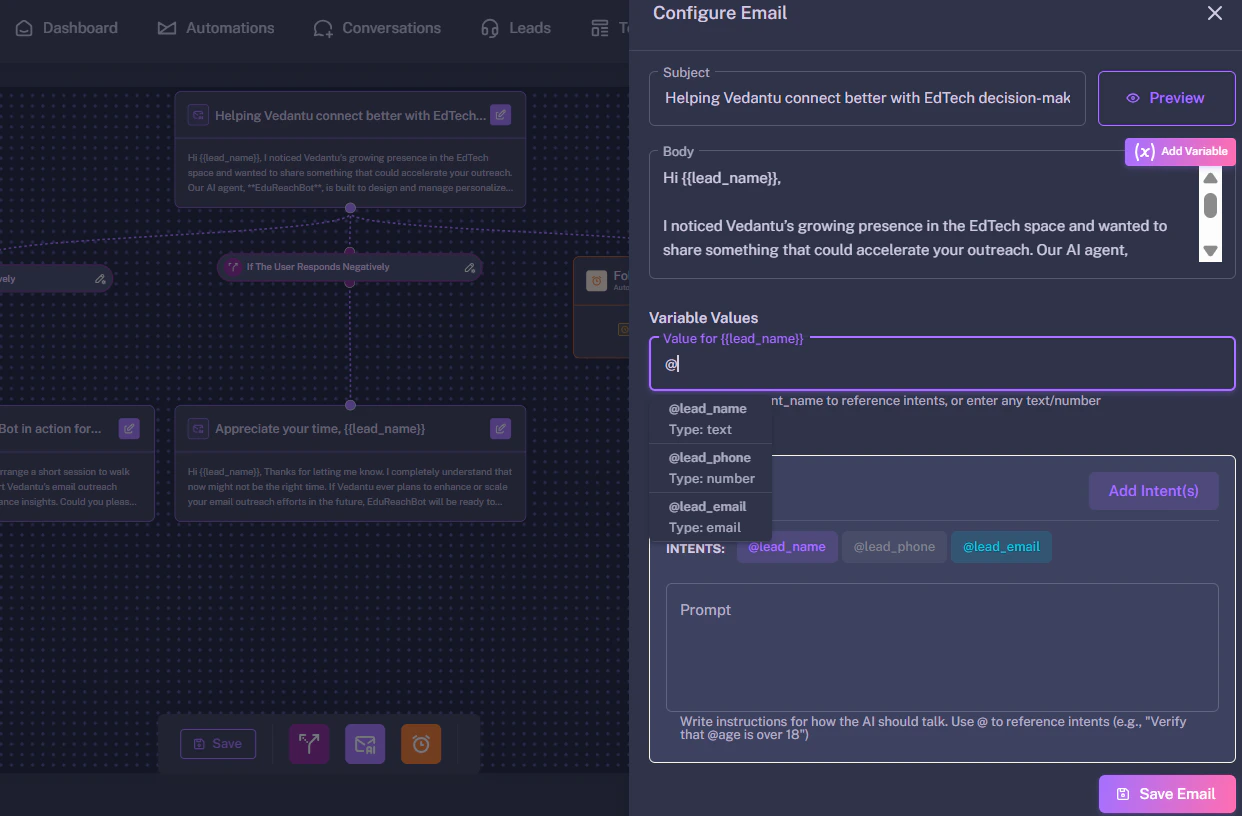The width and height of the screenshot is (1242, 816).
Task: Click the Save Email button
Action: (x=1166, y=793)
